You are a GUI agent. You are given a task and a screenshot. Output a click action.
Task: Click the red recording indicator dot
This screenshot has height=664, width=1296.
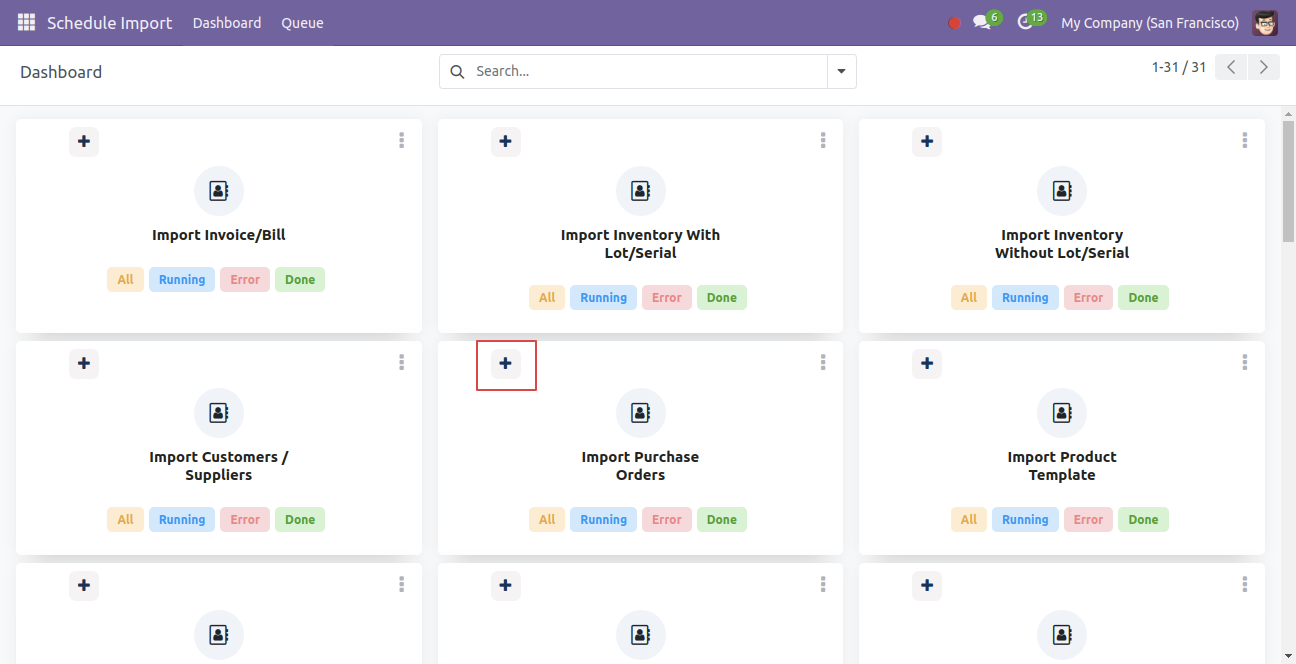click(954, 23)
